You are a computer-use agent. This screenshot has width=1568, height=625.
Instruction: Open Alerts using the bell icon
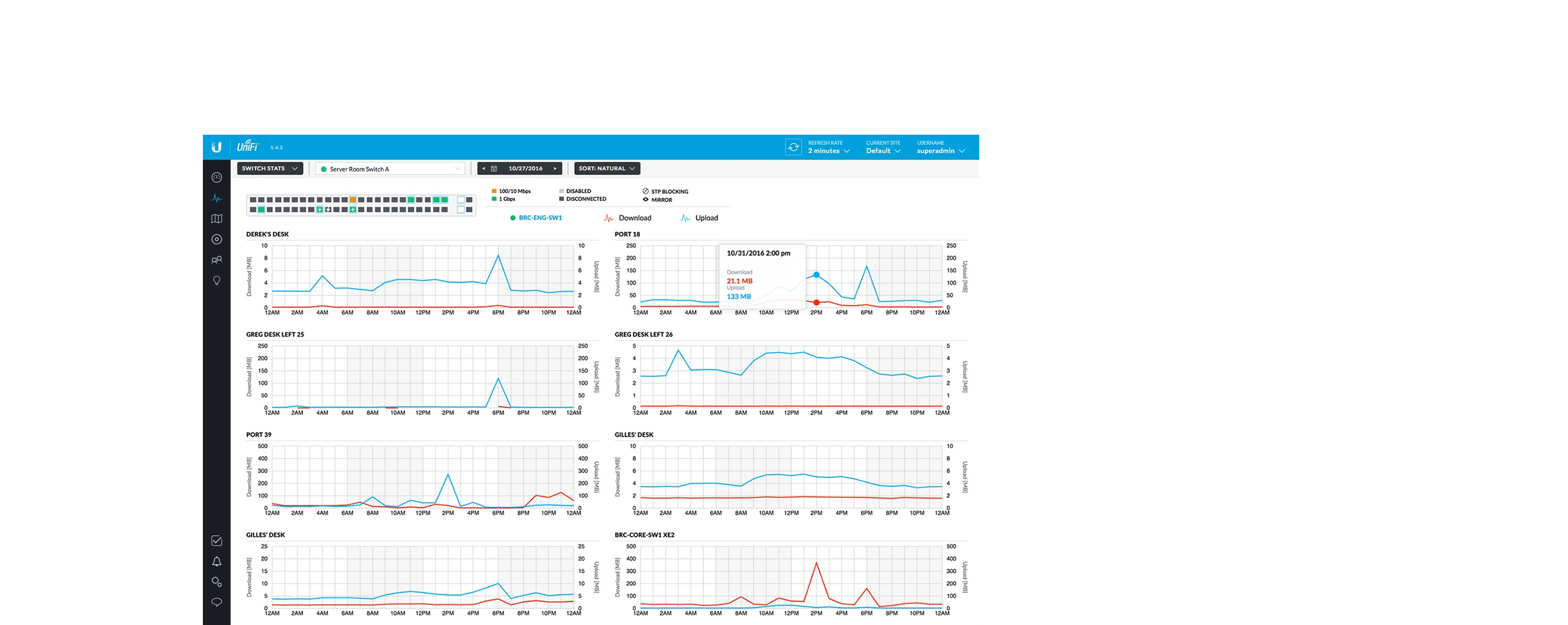(x=216, y=561)
